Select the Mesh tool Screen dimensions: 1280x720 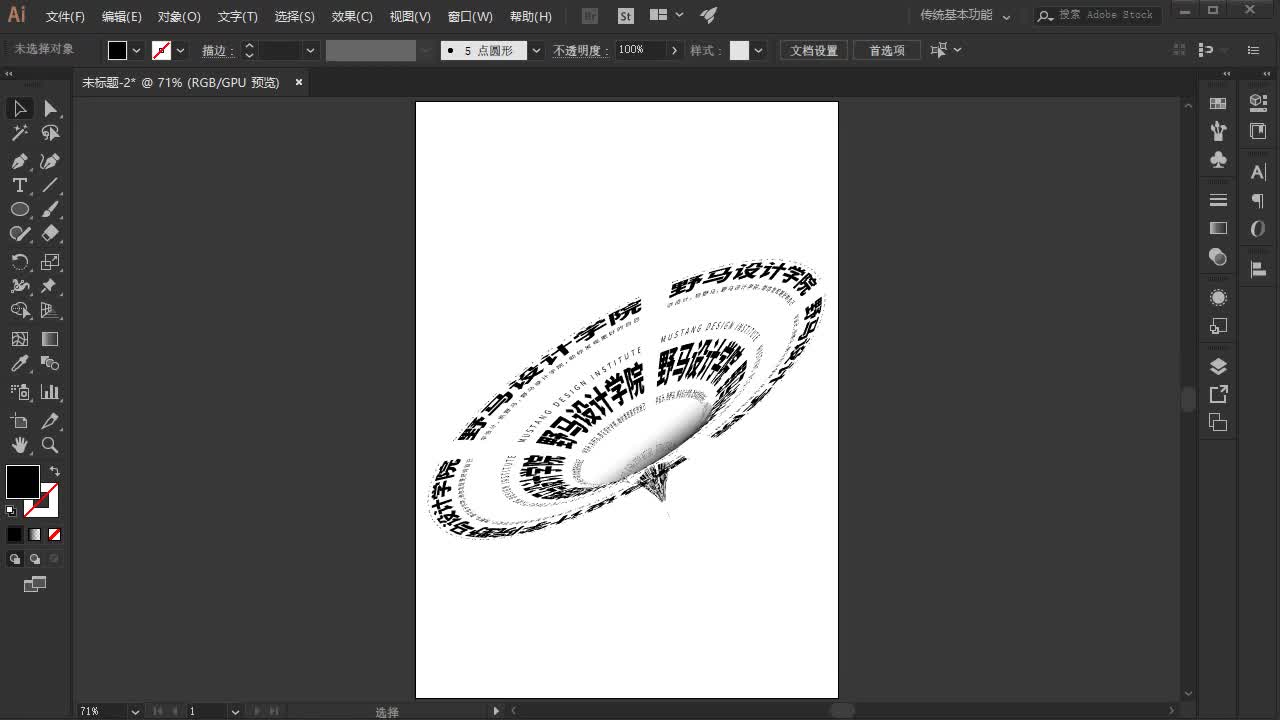coord(20,339)
